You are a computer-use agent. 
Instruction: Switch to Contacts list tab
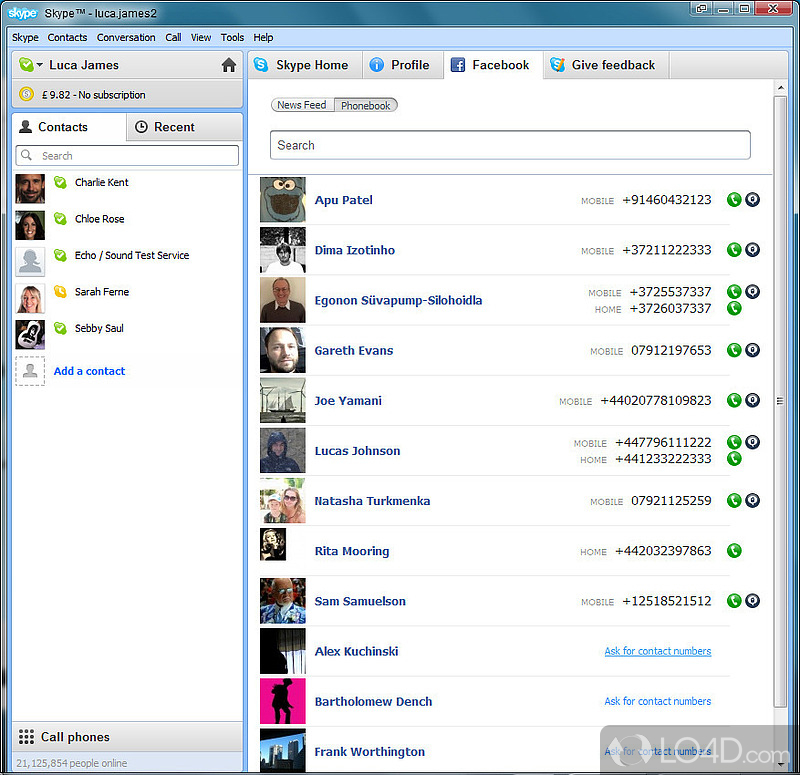coord(69,127)
